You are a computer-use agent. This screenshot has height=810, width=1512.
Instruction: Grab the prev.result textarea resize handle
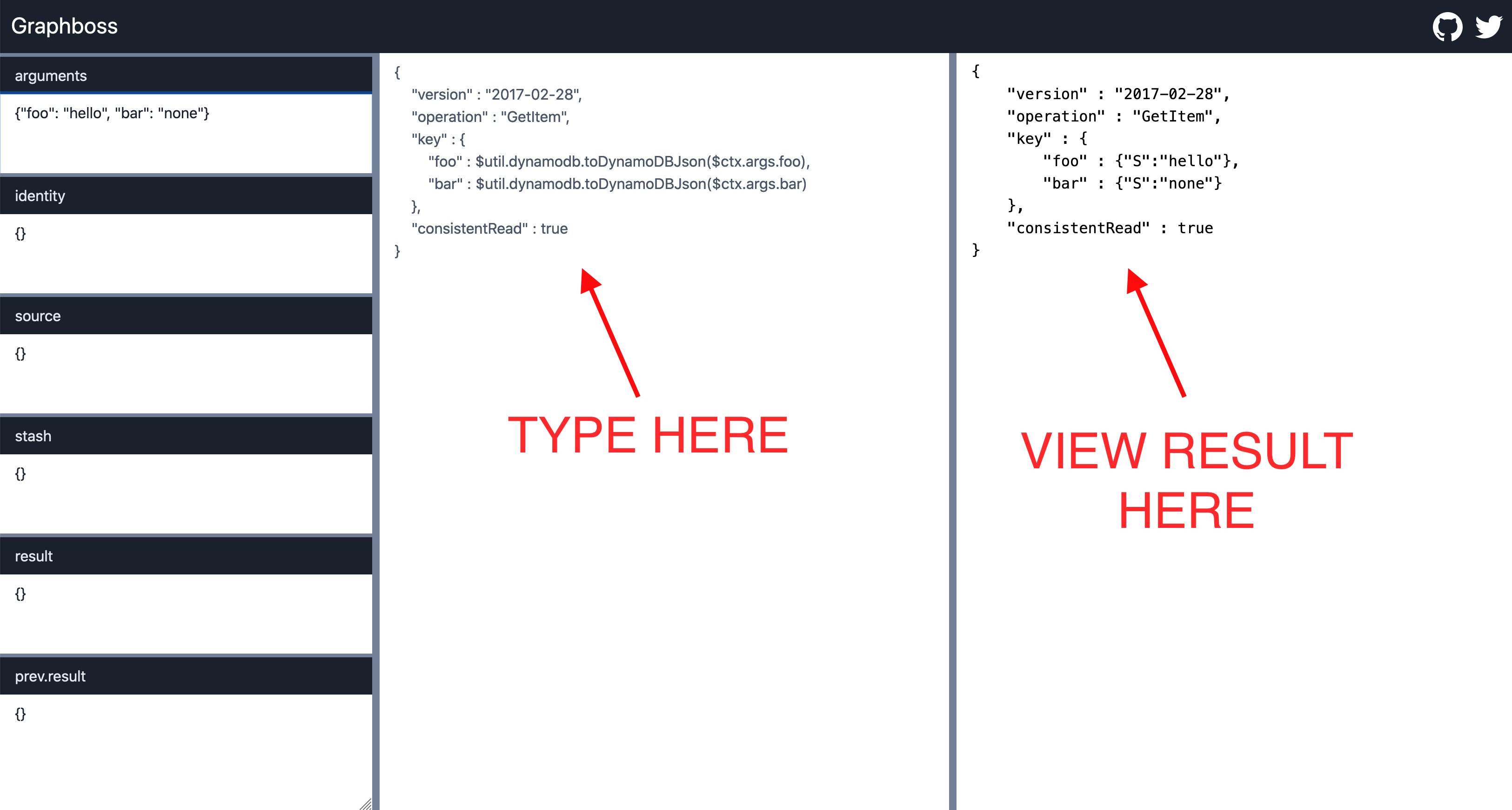coord(366,804)
